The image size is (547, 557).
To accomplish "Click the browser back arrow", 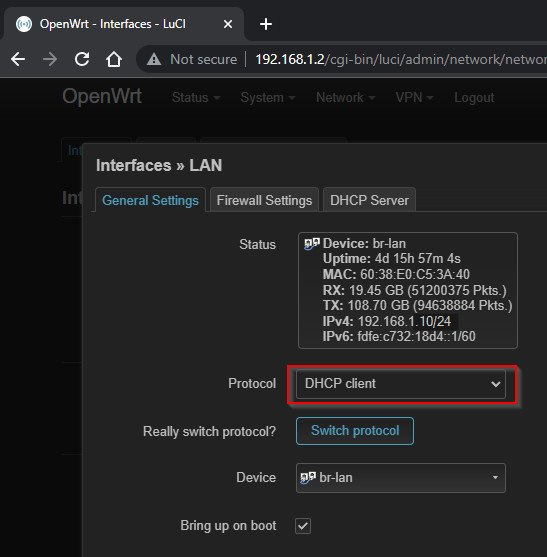I will (18, 59).
